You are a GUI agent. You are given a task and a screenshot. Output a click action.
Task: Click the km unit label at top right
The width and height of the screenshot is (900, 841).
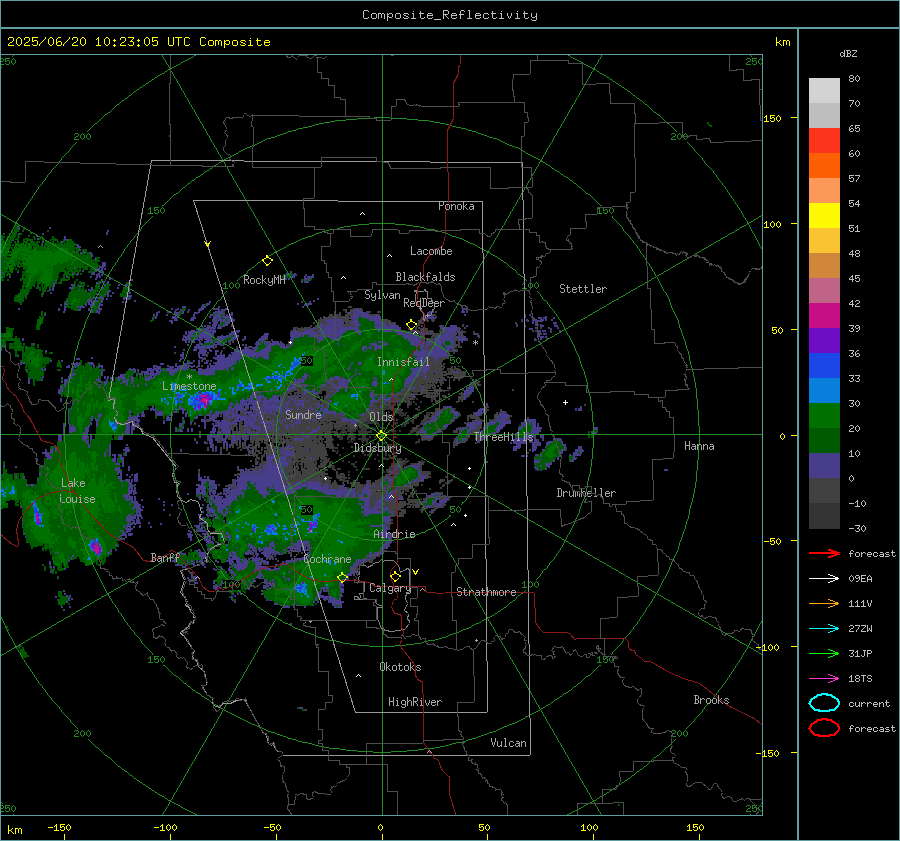[783, 42]
